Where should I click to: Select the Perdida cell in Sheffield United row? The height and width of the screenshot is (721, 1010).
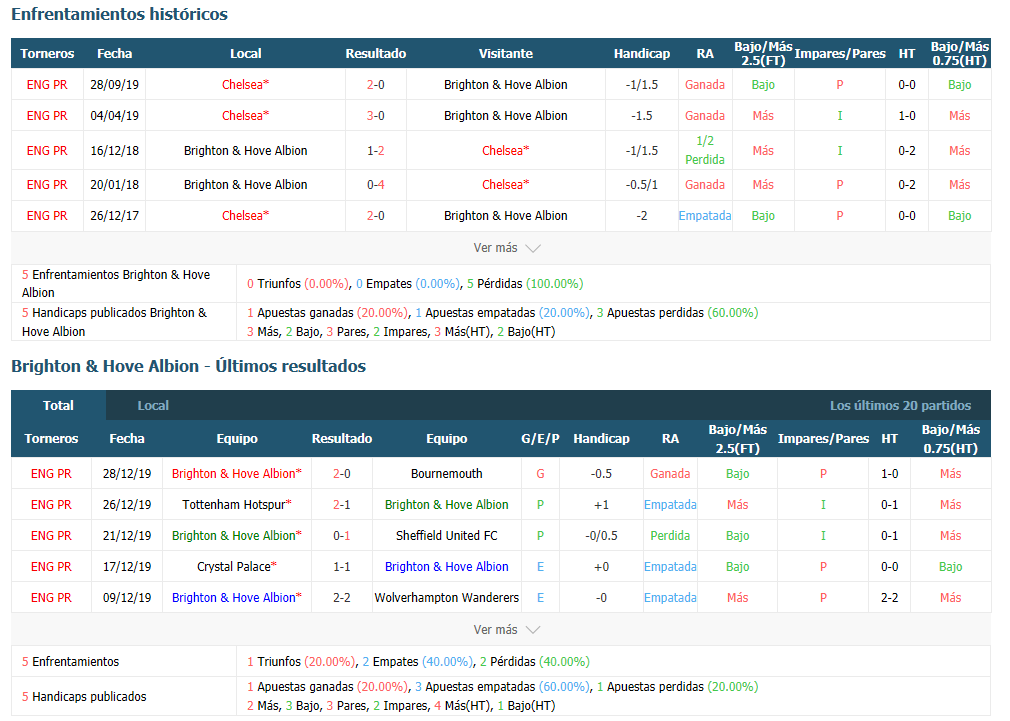pos(670,535)
